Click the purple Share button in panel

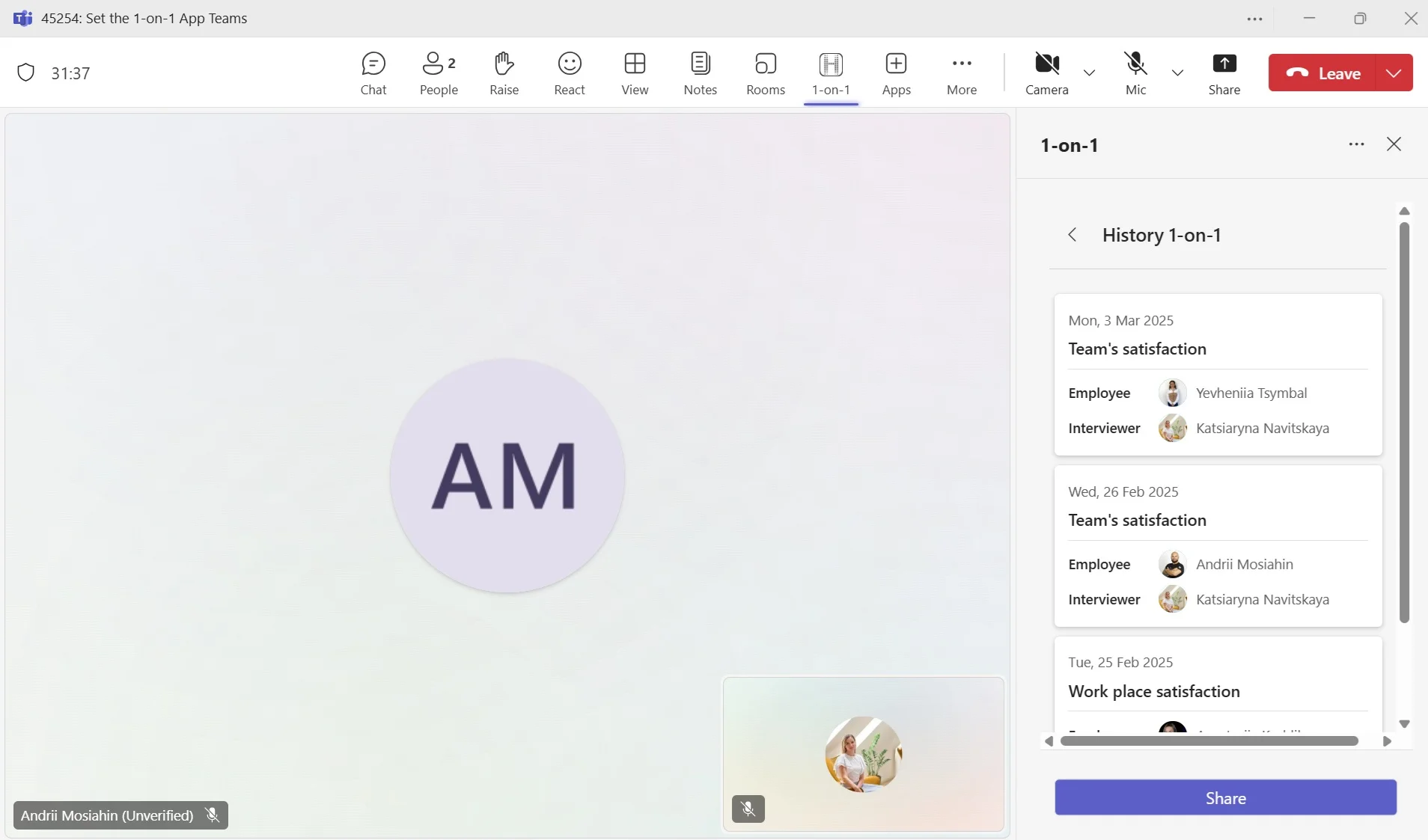[x=1225, y=797]
